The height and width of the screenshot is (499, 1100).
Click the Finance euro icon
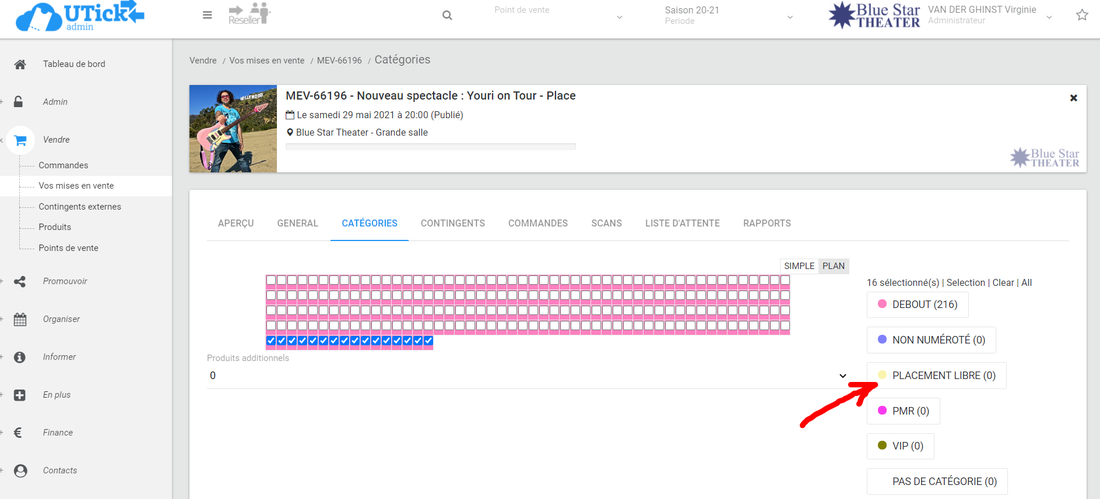coord(20,433)
